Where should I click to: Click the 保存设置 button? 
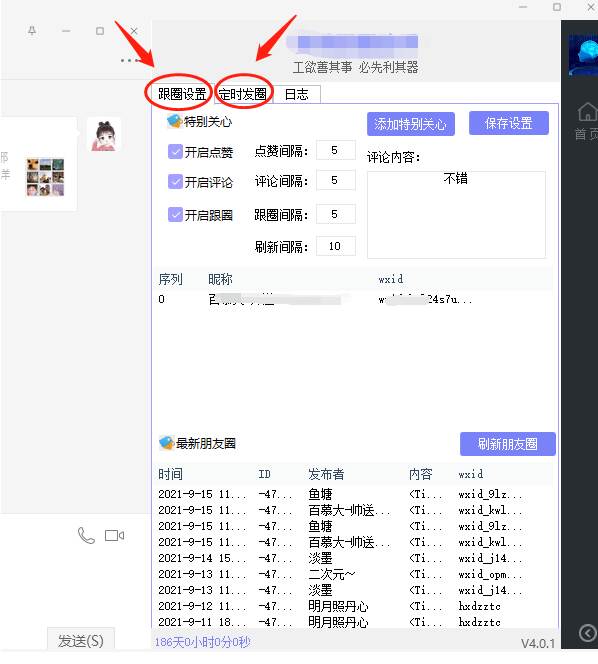click(509, 123)
